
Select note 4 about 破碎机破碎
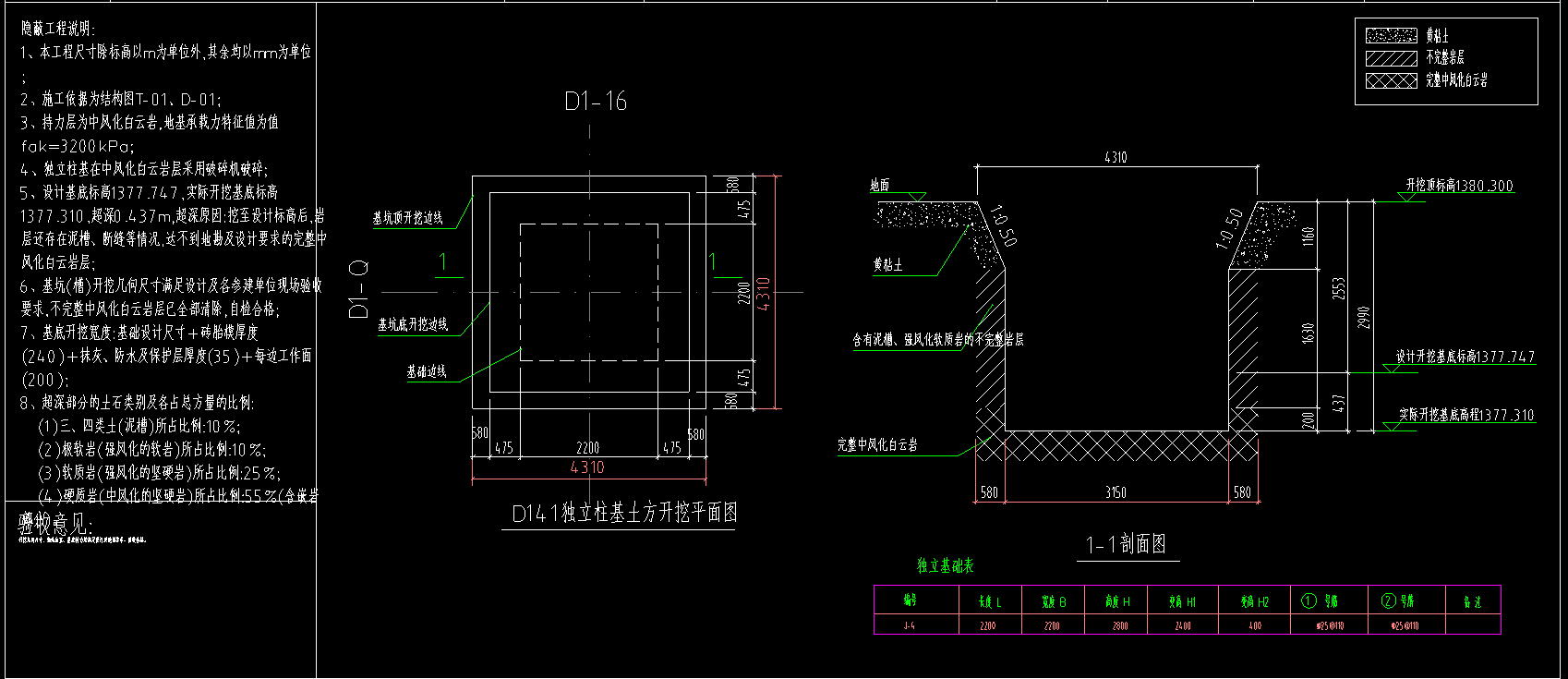click(144, 169)
